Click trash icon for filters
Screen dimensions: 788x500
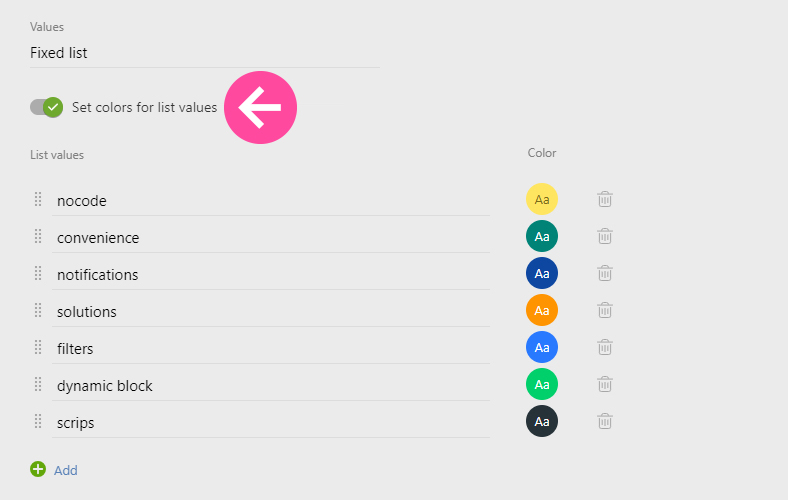pyautogui.click(x=605, y=347)
